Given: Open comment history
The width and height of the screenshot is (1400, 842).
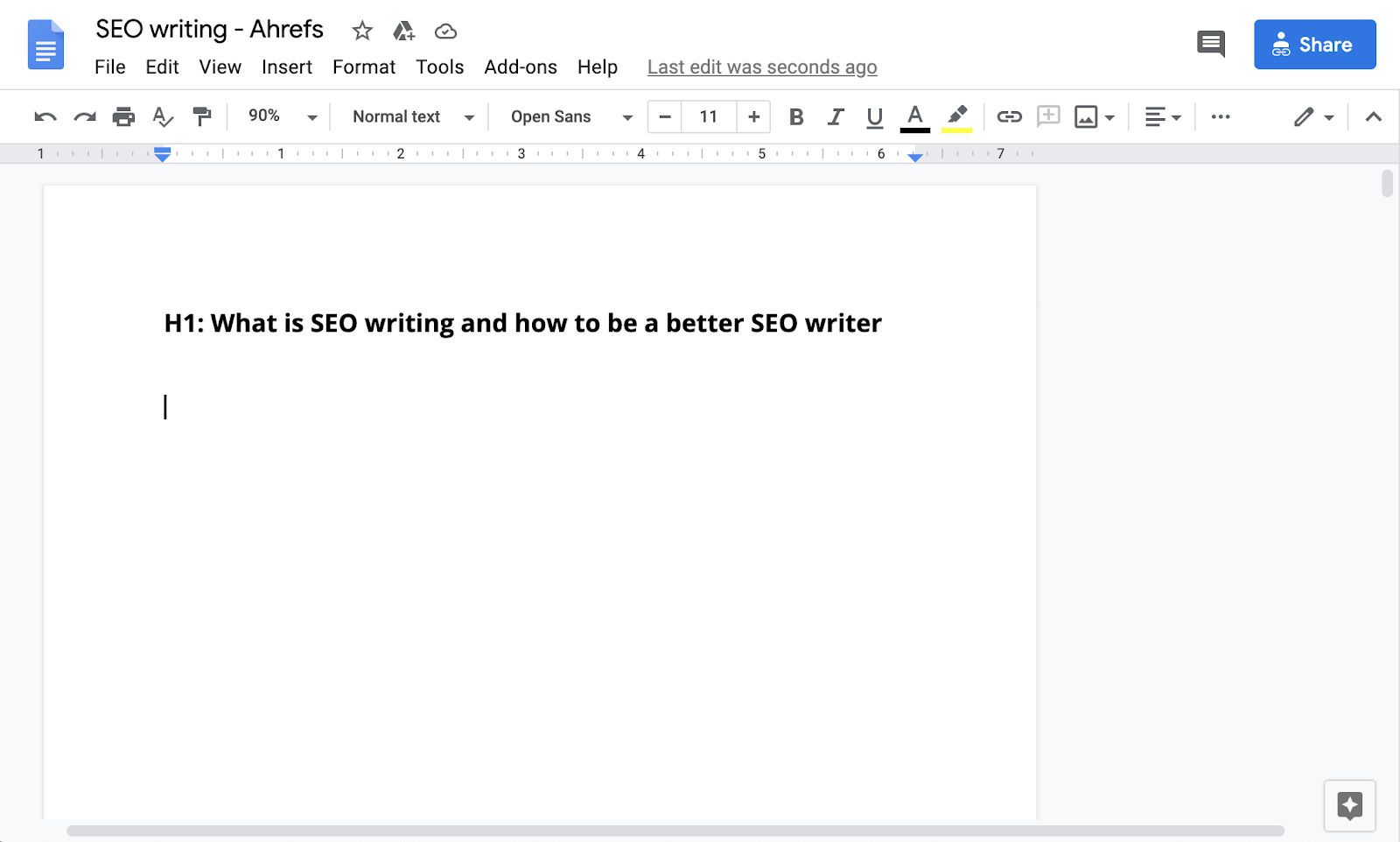Looking at the screenshot, I should point(1211,44).
